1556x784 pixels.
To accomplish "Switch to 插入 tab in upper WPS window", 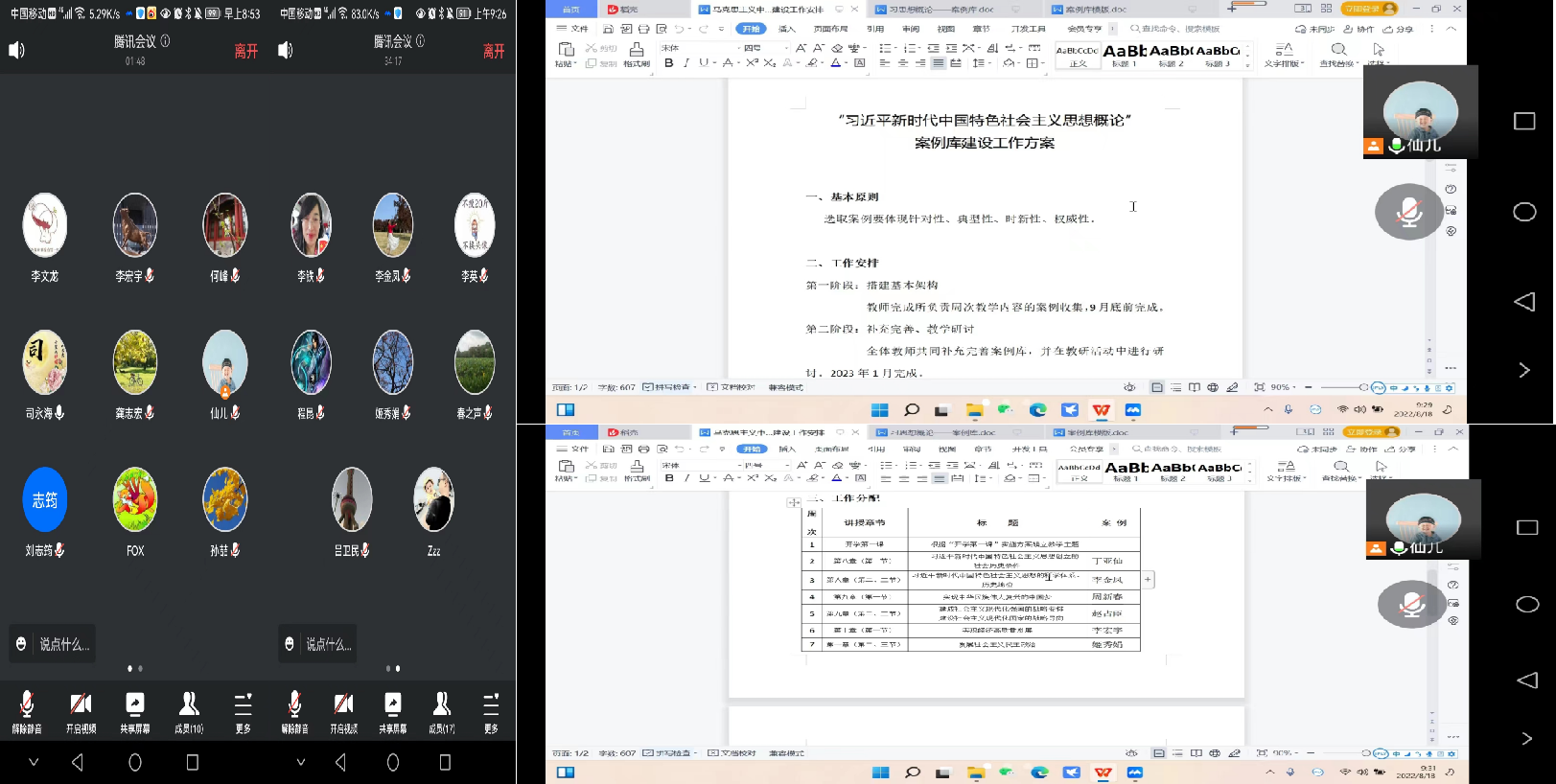I will [787, 29].
